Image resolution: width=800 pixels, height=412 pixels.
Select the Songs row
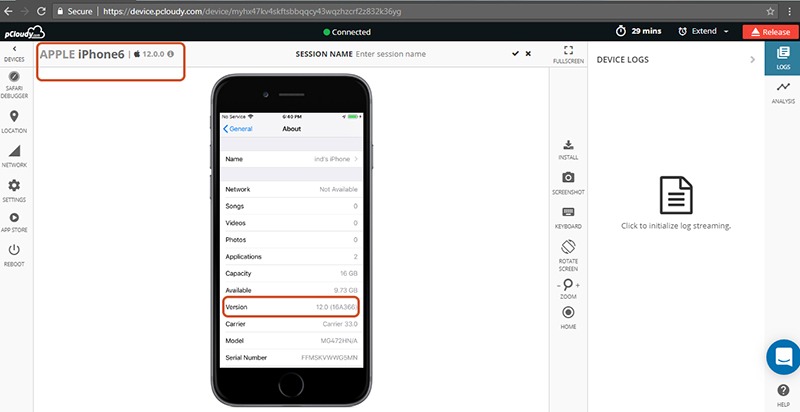[x=291, y=206]
